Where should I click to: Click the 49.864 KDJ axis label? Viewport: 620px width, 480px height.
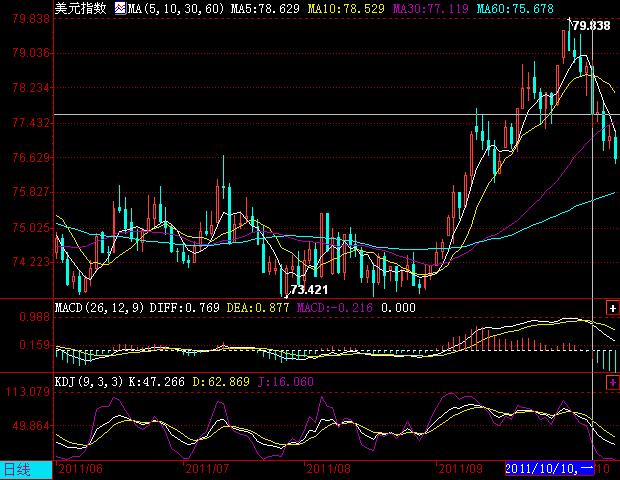coord(31,426)
